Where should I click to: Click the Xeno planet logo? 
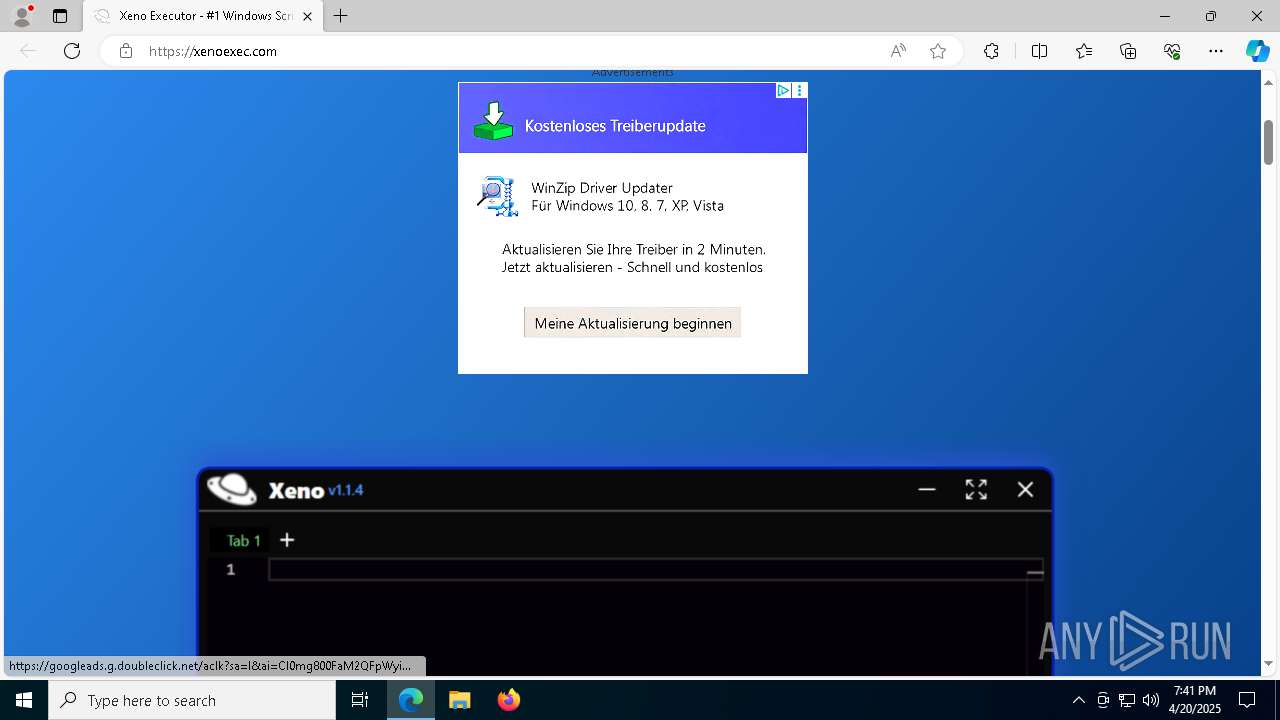pos(232,489)
